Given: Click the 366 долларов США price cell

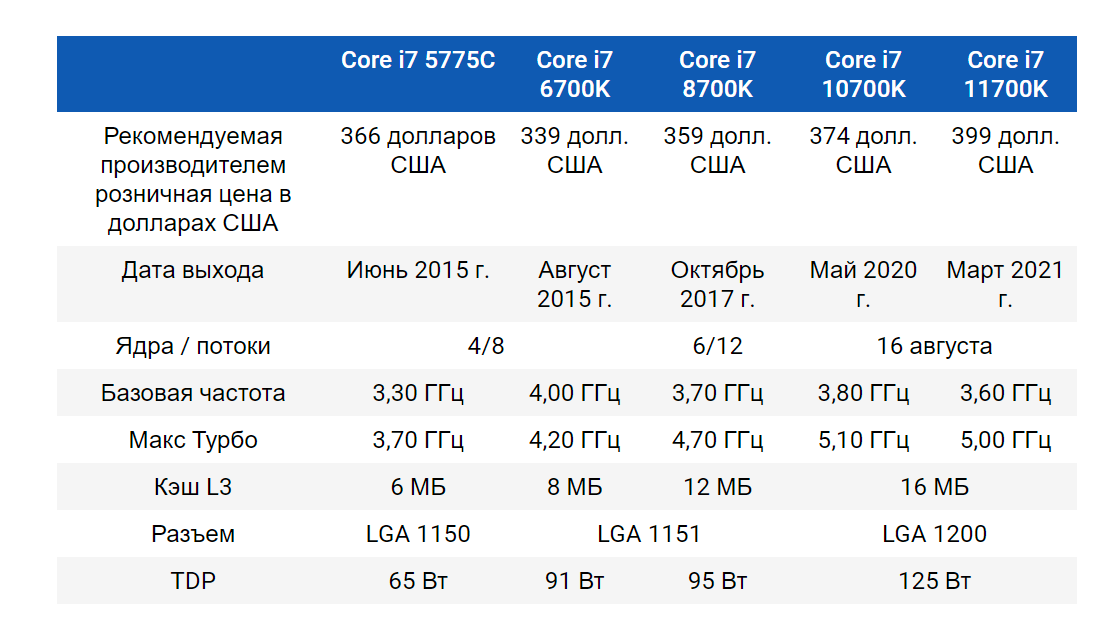Looking at the screenshot, I should point(418,150).
